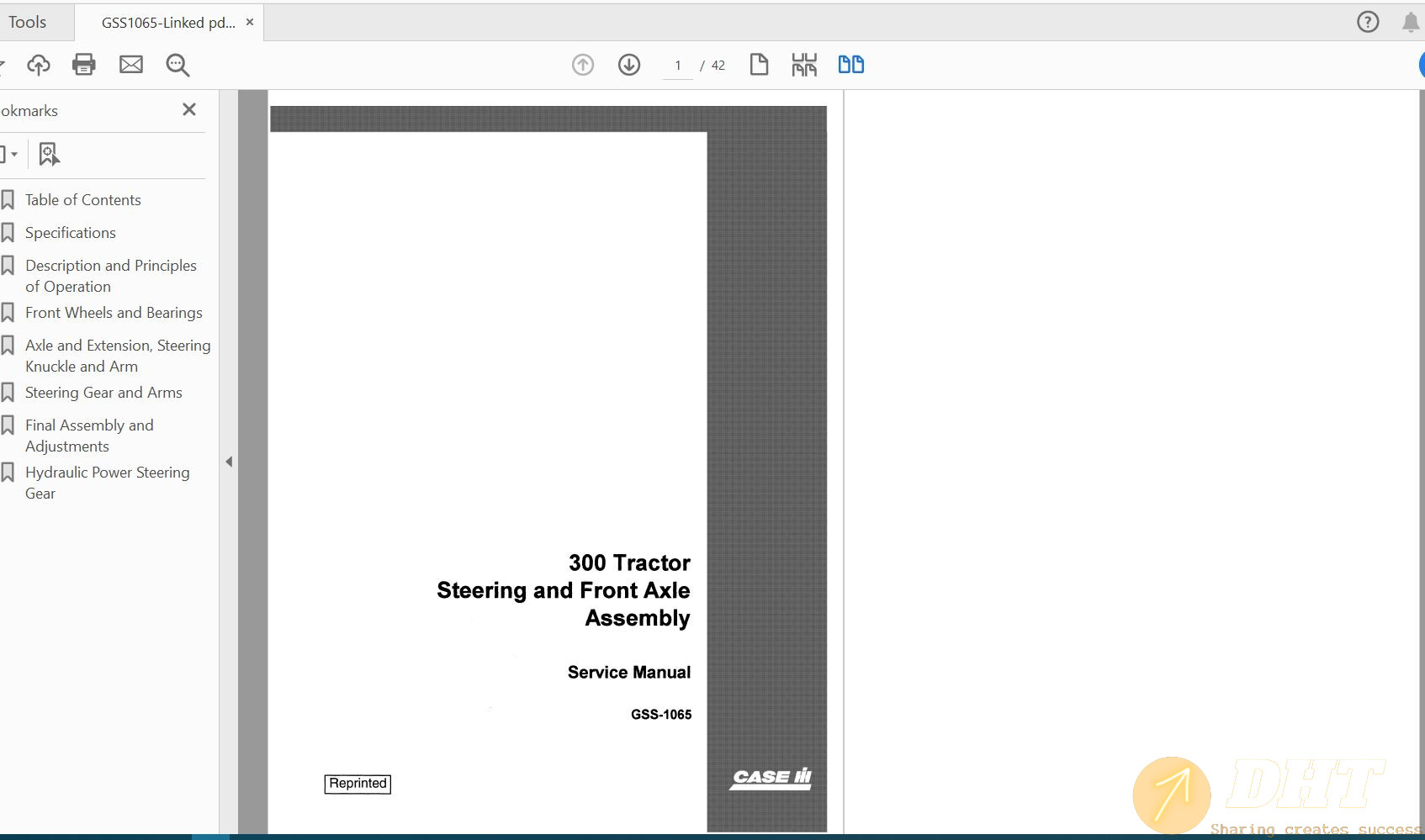Open the Table of Contents bookmark
1425x840 pixels.
(82, 200)
